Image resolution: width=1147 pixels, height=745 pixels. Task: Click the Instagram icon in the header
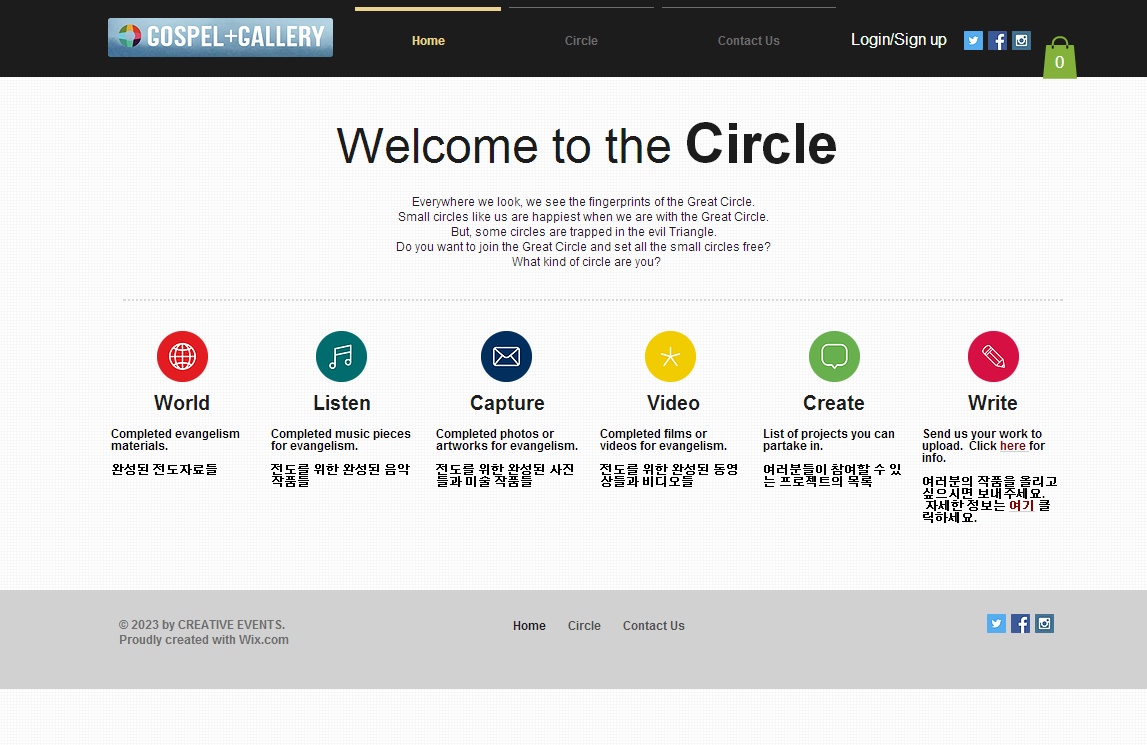point(1021,41)
